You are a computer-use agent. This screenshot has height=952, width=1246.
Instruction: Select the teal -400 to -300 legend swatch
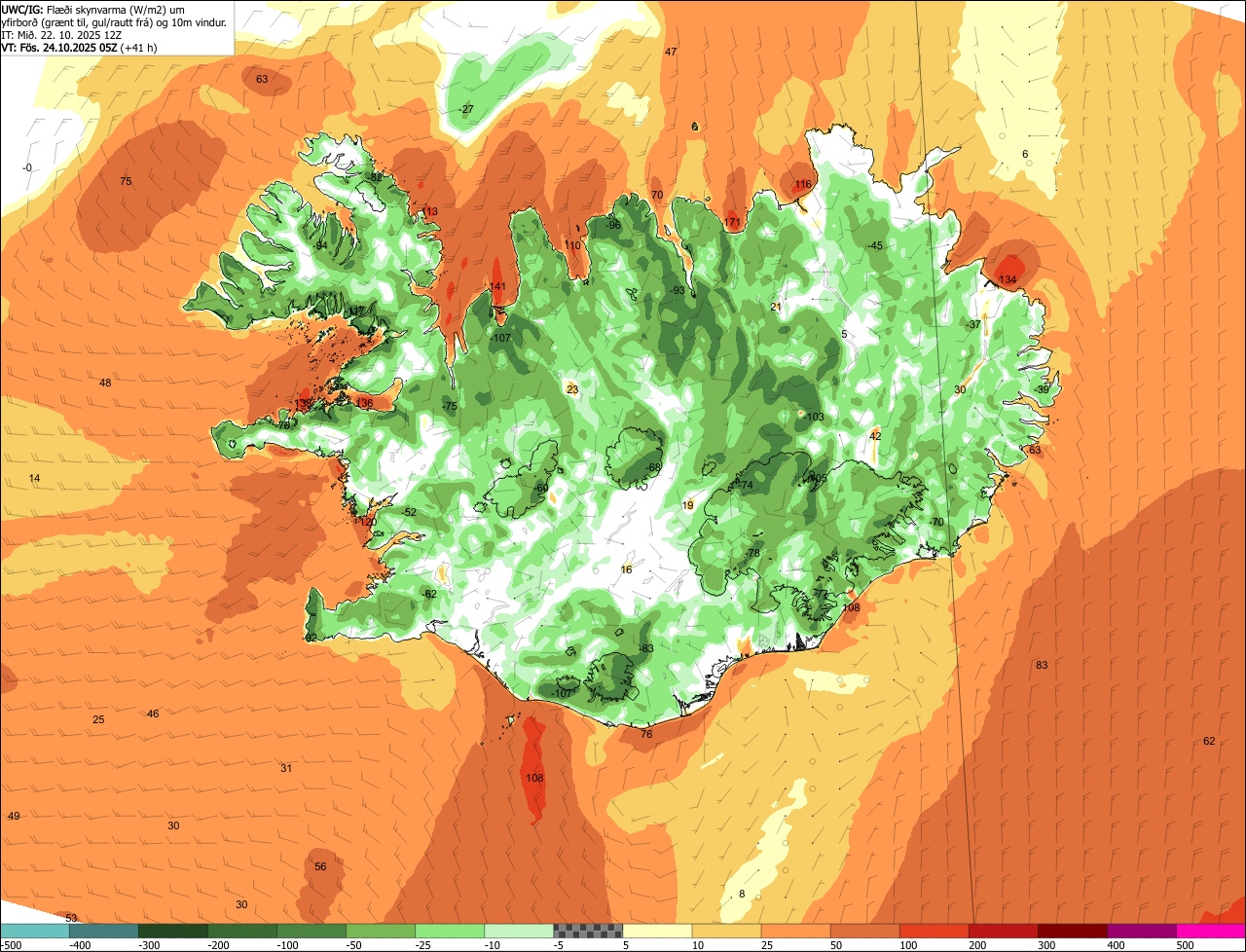point(104,931)
